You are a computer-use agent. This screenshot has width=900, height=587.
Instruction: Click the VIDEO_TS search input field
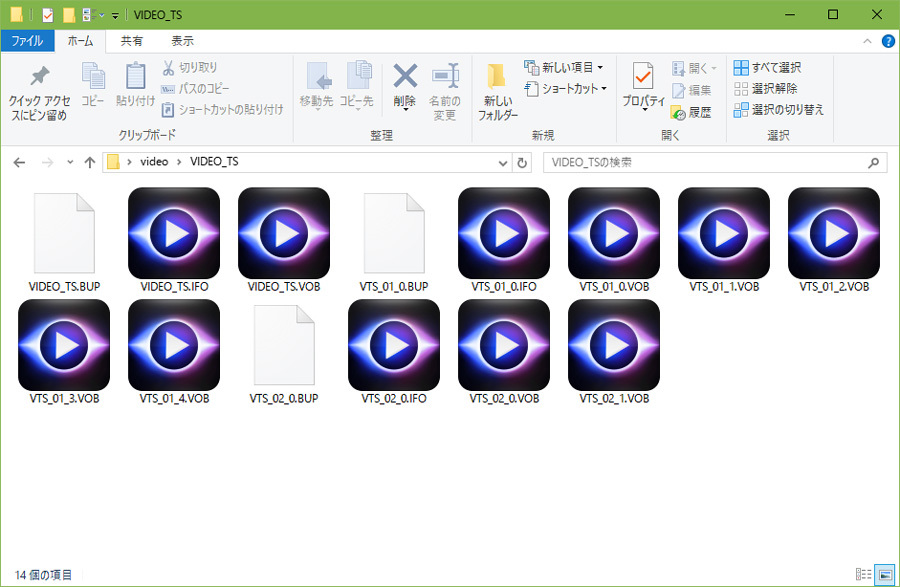point(705,162)
